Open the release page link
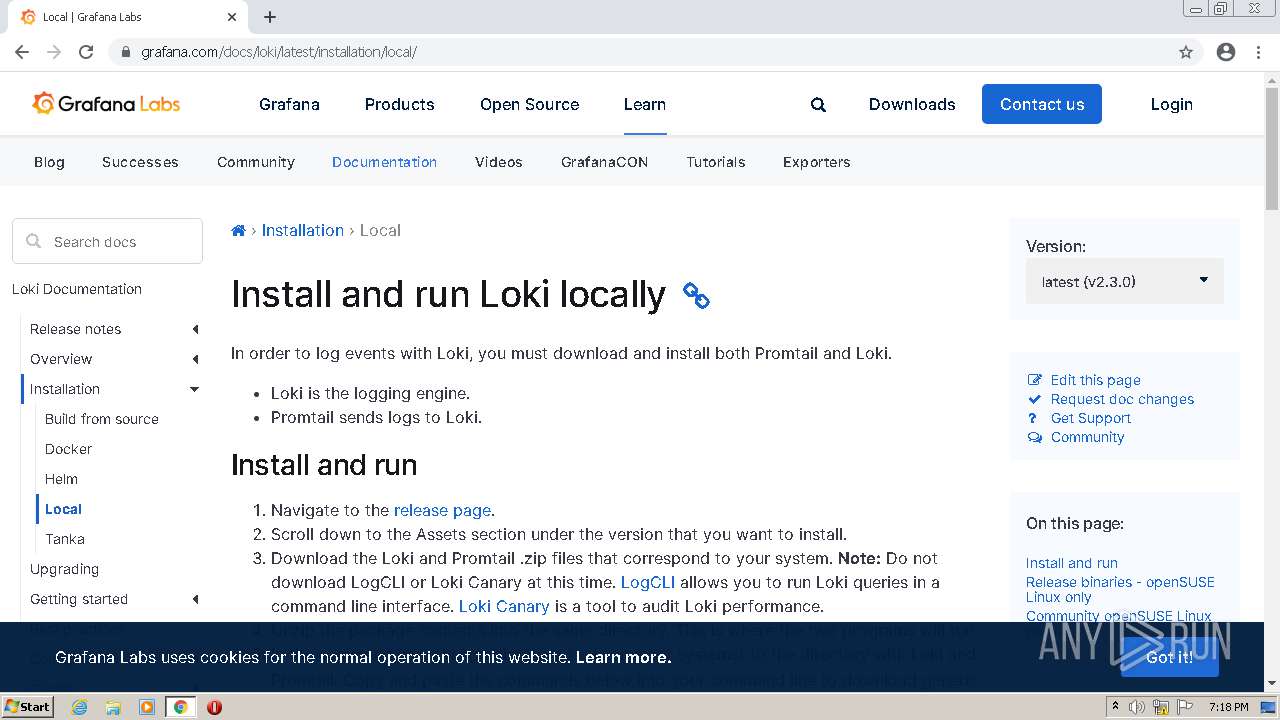The image size is (1280, 720). coord(442,510)
